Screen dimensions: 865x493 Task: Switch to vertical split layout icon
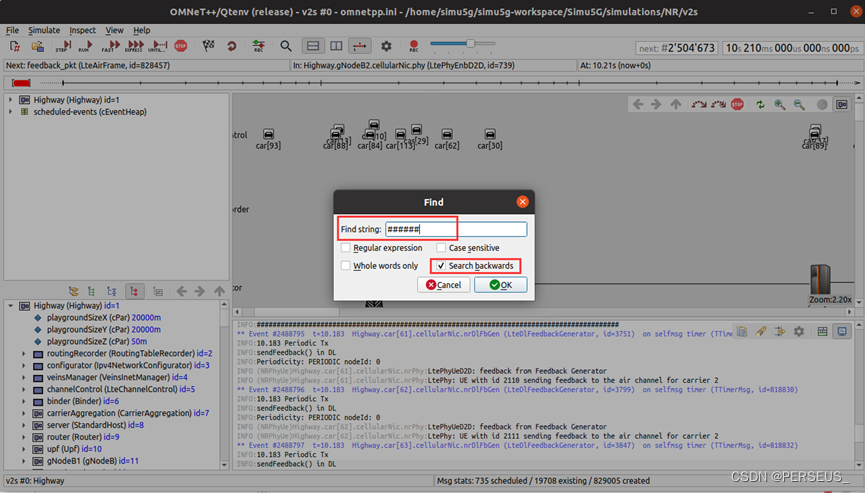coord(336,46)
